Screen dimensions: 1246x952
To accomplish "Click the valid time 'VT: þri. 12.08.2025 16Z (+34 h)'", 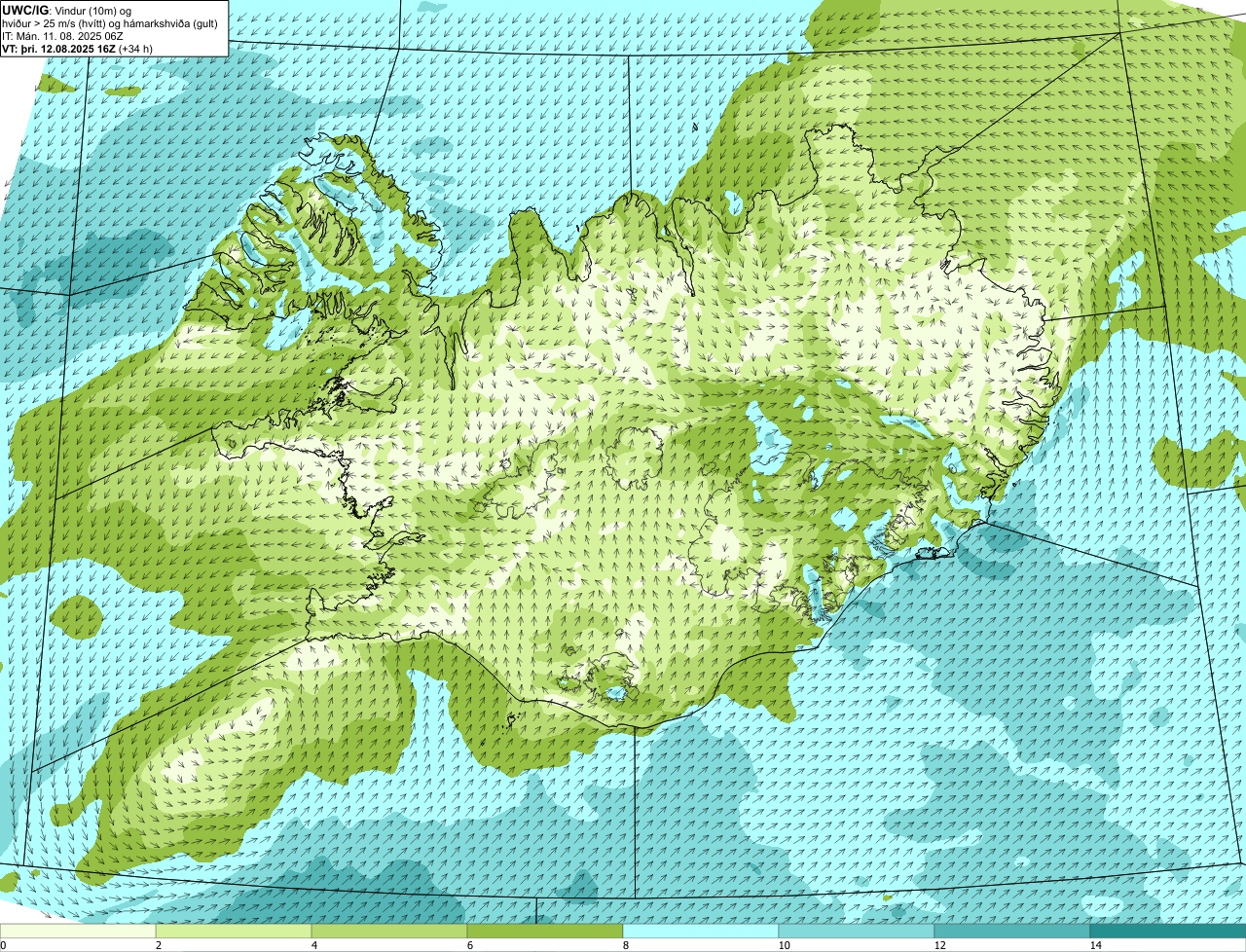I will click(x=78, y=48).
